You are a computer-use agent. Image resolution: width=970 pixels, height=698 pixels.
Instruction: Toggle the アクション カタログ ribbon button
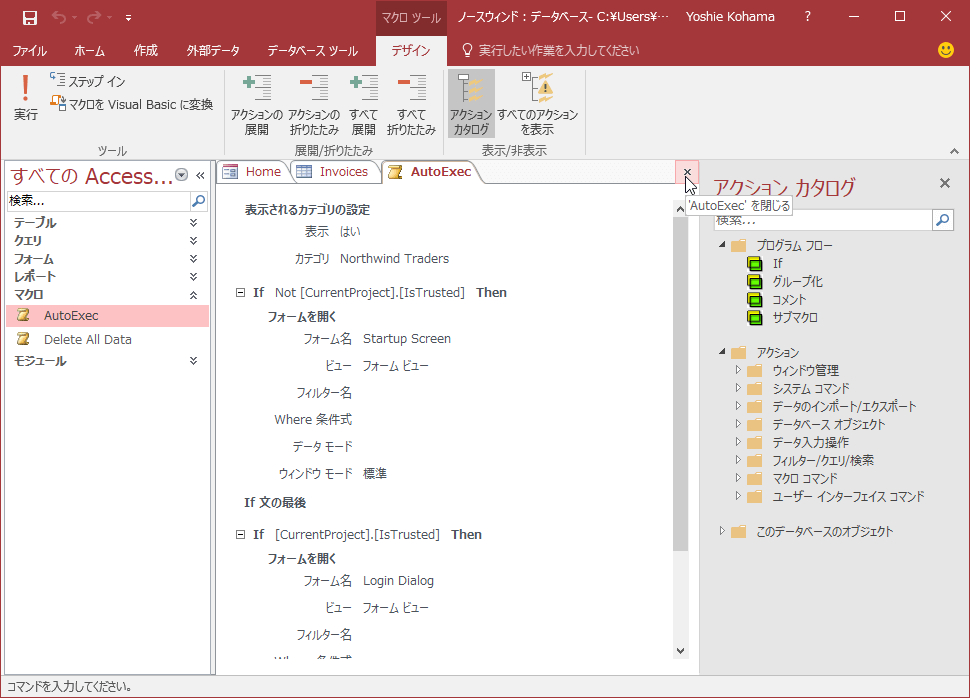click(471, 104)
